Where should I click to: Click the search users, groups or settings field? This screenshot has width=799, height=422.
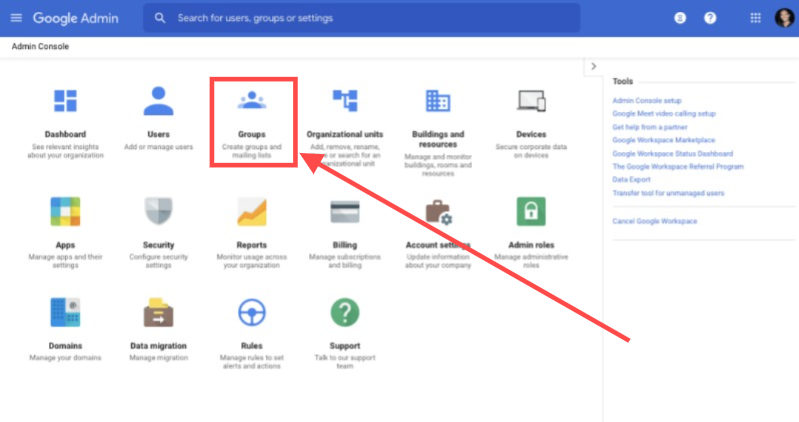pyautogui.click(x=360, y=18)
